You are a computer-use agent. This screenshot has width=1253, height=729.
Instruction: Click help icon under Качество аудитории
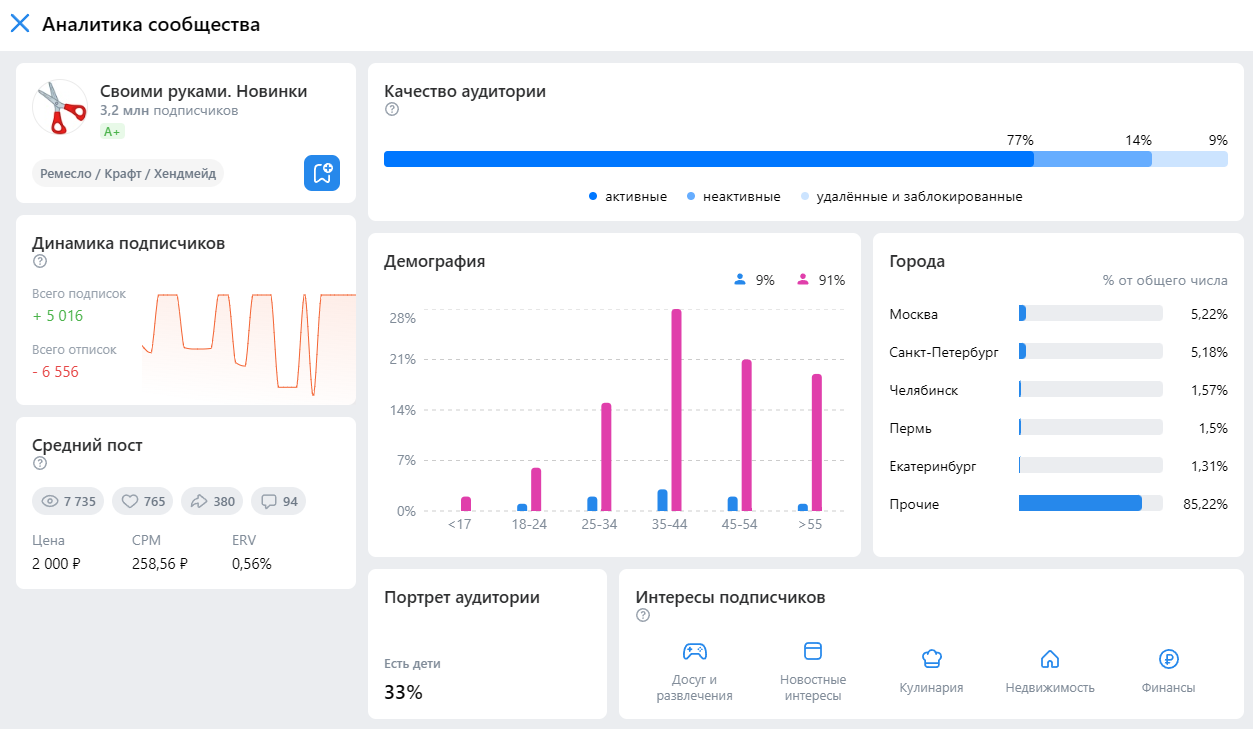click(x=392, y=110)
